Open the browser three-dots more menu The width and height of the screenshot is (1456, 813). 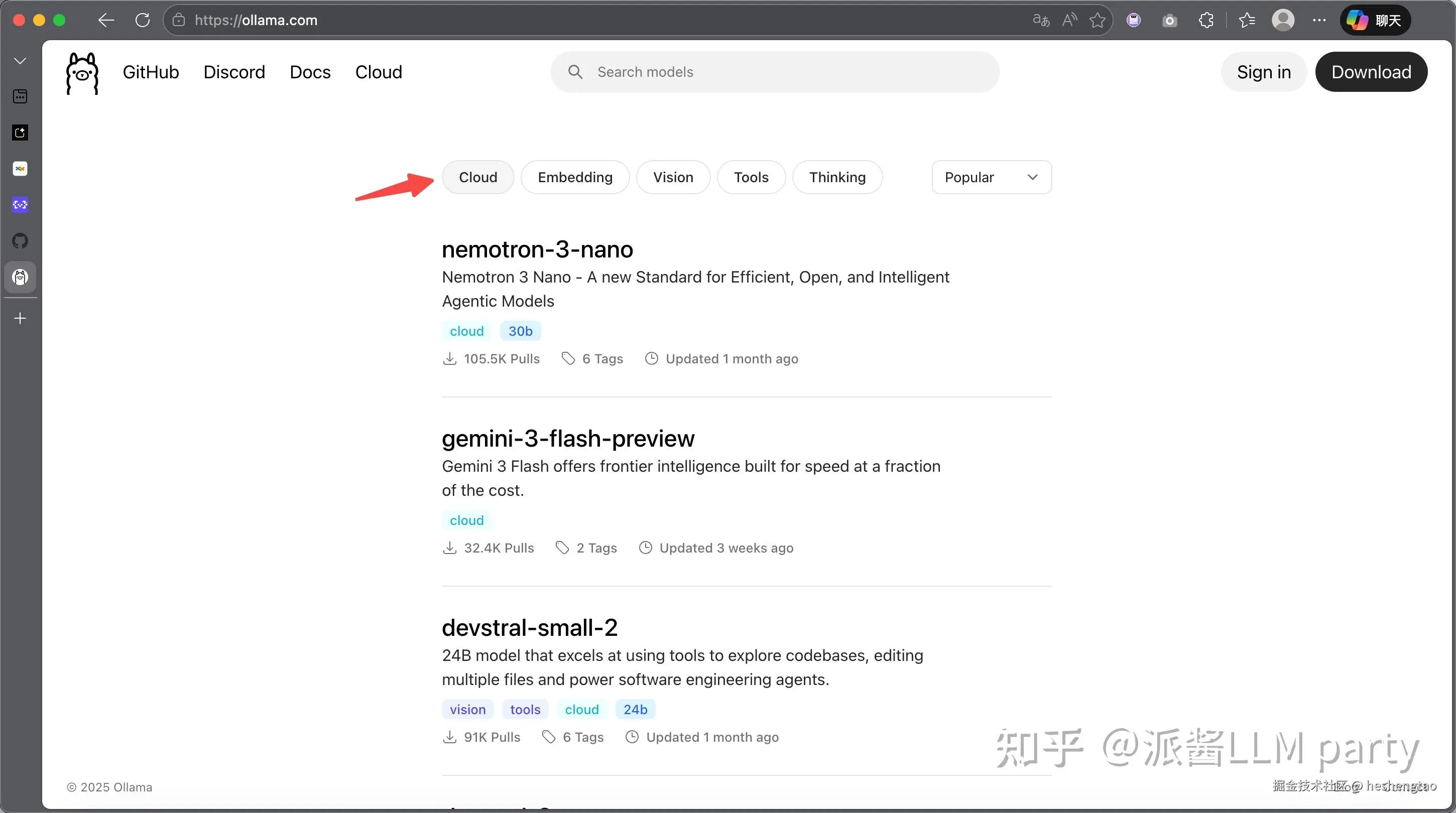(x=1319, y=21)
